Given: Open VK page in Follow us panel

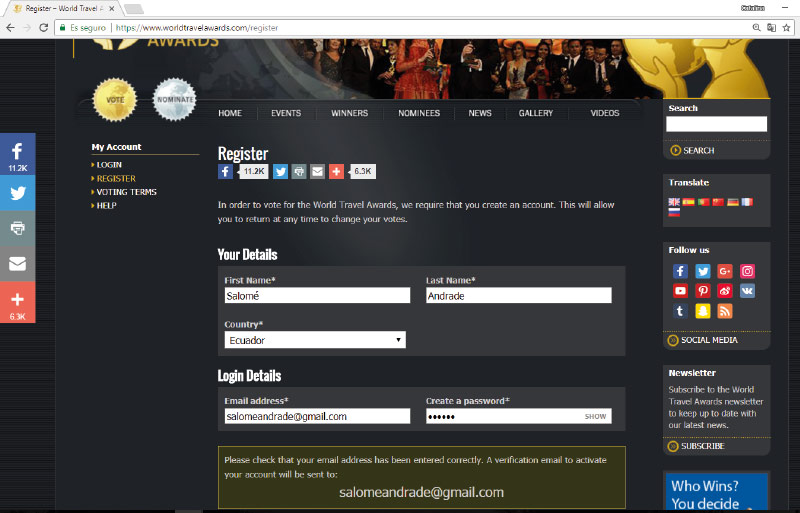Looking at the screenshot, I should point(747,291).
